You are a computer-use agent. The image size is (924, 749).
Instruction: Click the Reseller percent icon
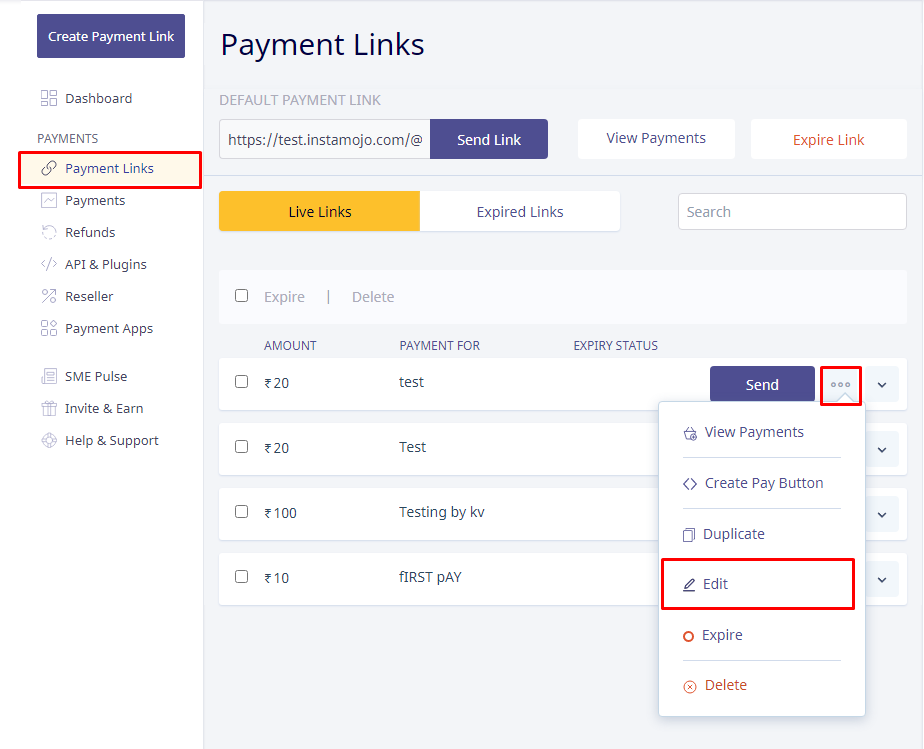48,296
